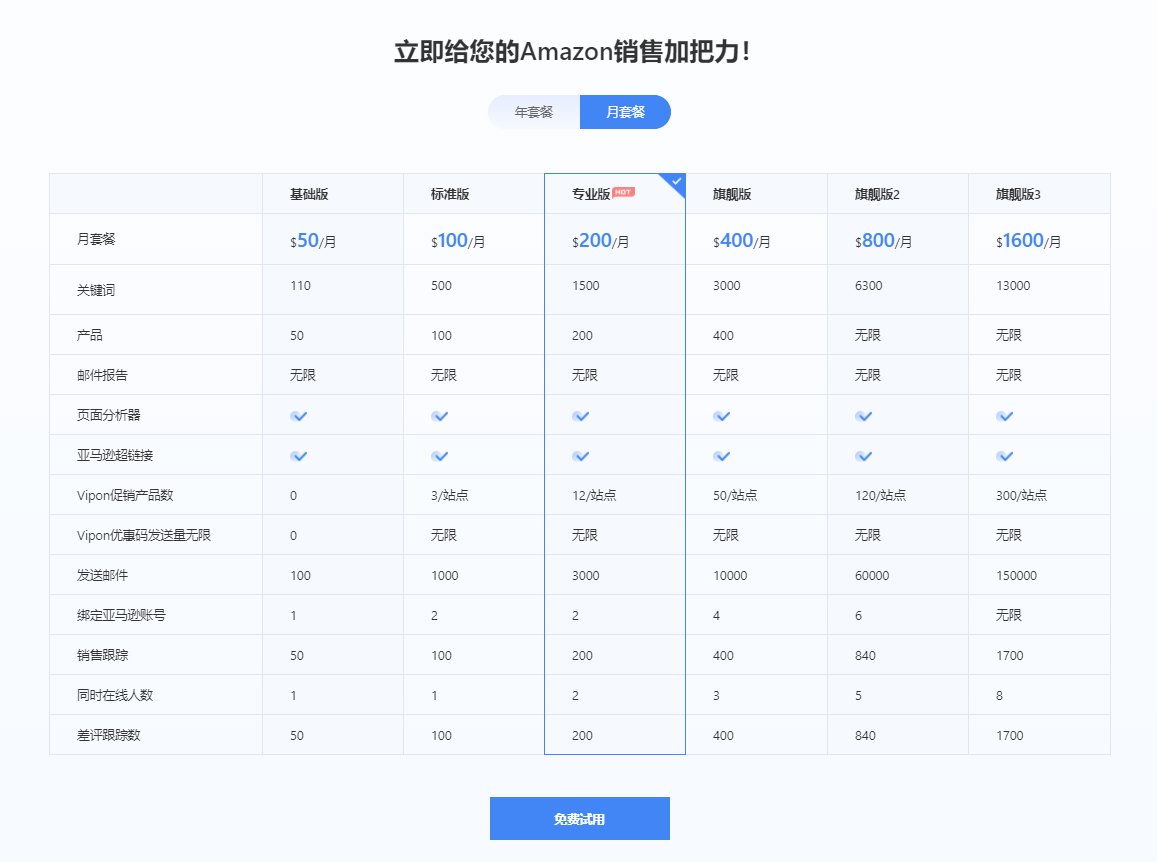Click the $1600/月 price

point(1029,241)
